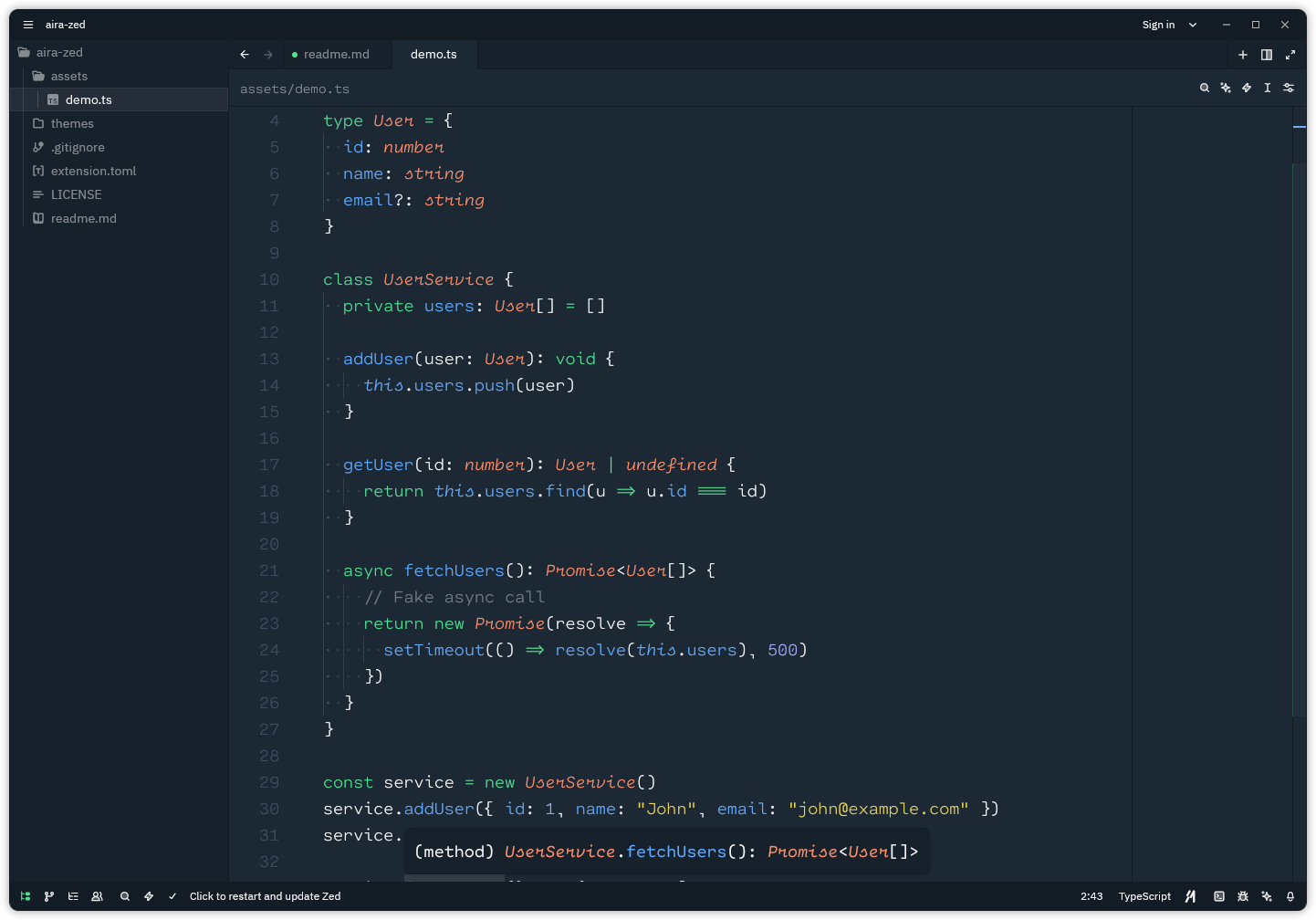Open project search from status bar
Image resolution: width=1316 pixels, height=920 pixels.
(125, 896)
